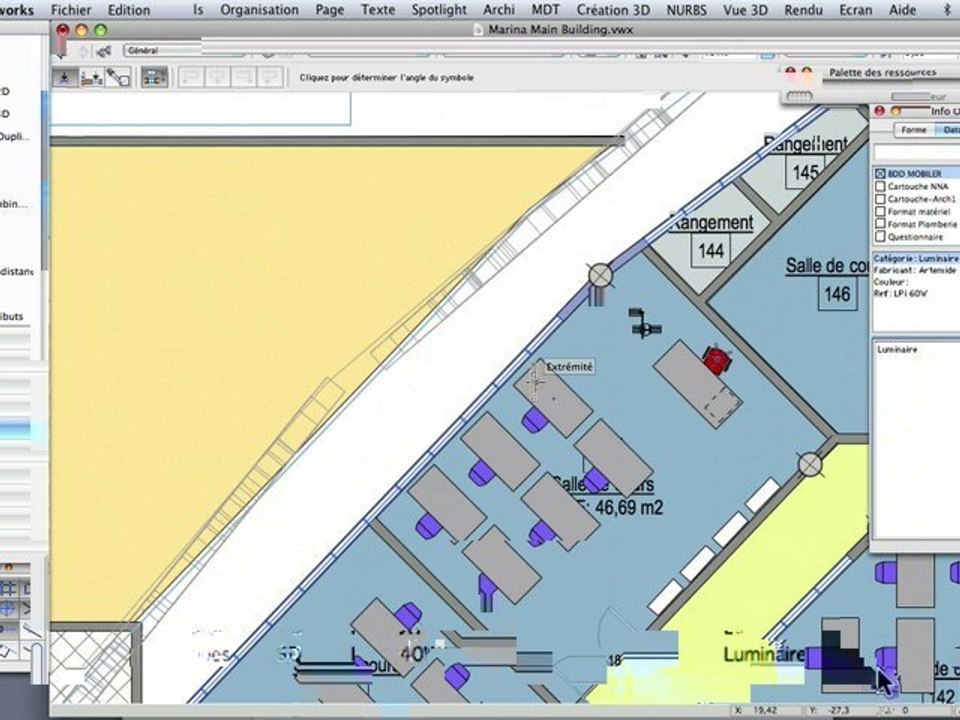The height and width of the screenshot is (720, 960).
Task: Choose the third greyed alignment mode button
Action: pos(243,78)
